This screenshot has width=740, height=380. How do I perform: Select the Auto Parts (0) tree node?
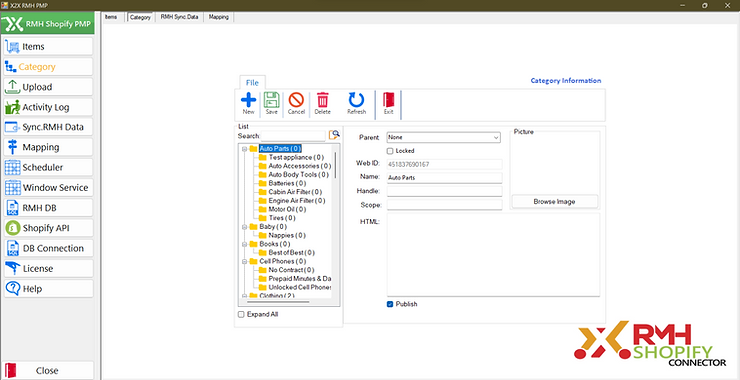point(280,149)
